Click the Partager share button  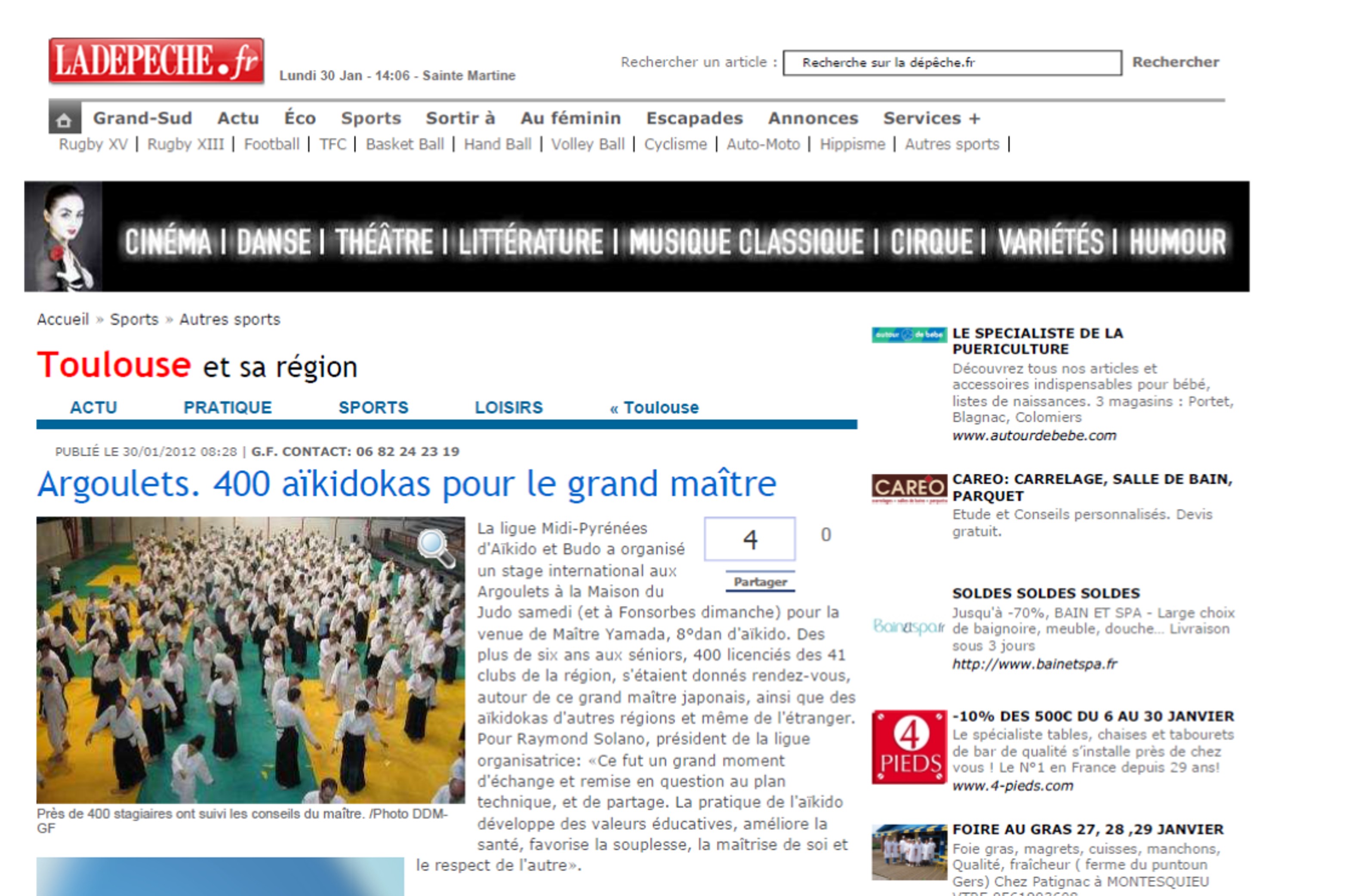[760, 582]
